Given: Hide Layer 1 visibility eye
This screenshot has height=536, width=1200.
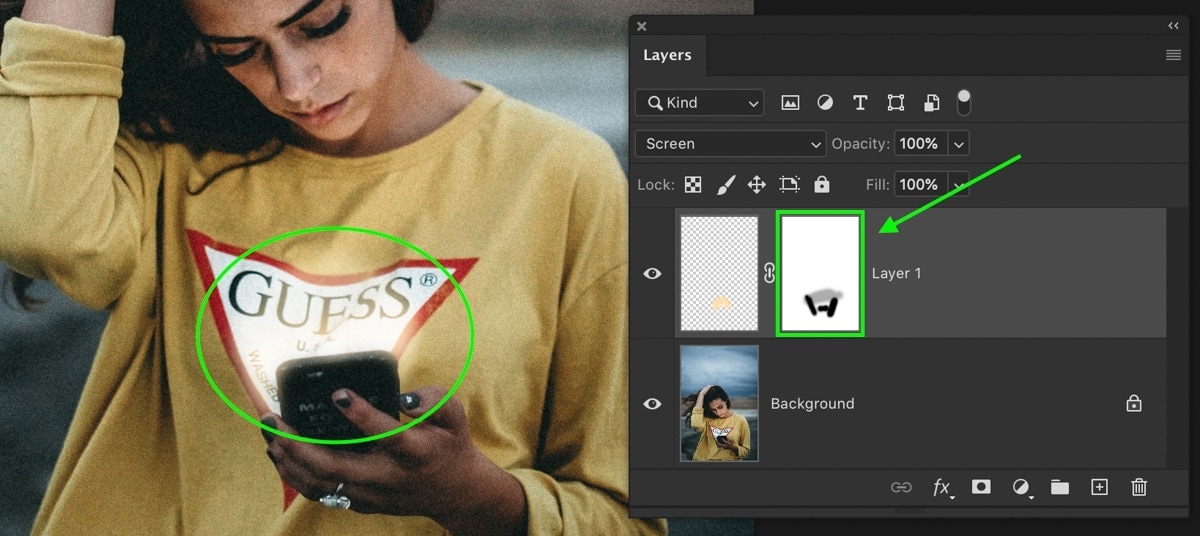Looking at the screenshot, I should [x=653, y=273].
